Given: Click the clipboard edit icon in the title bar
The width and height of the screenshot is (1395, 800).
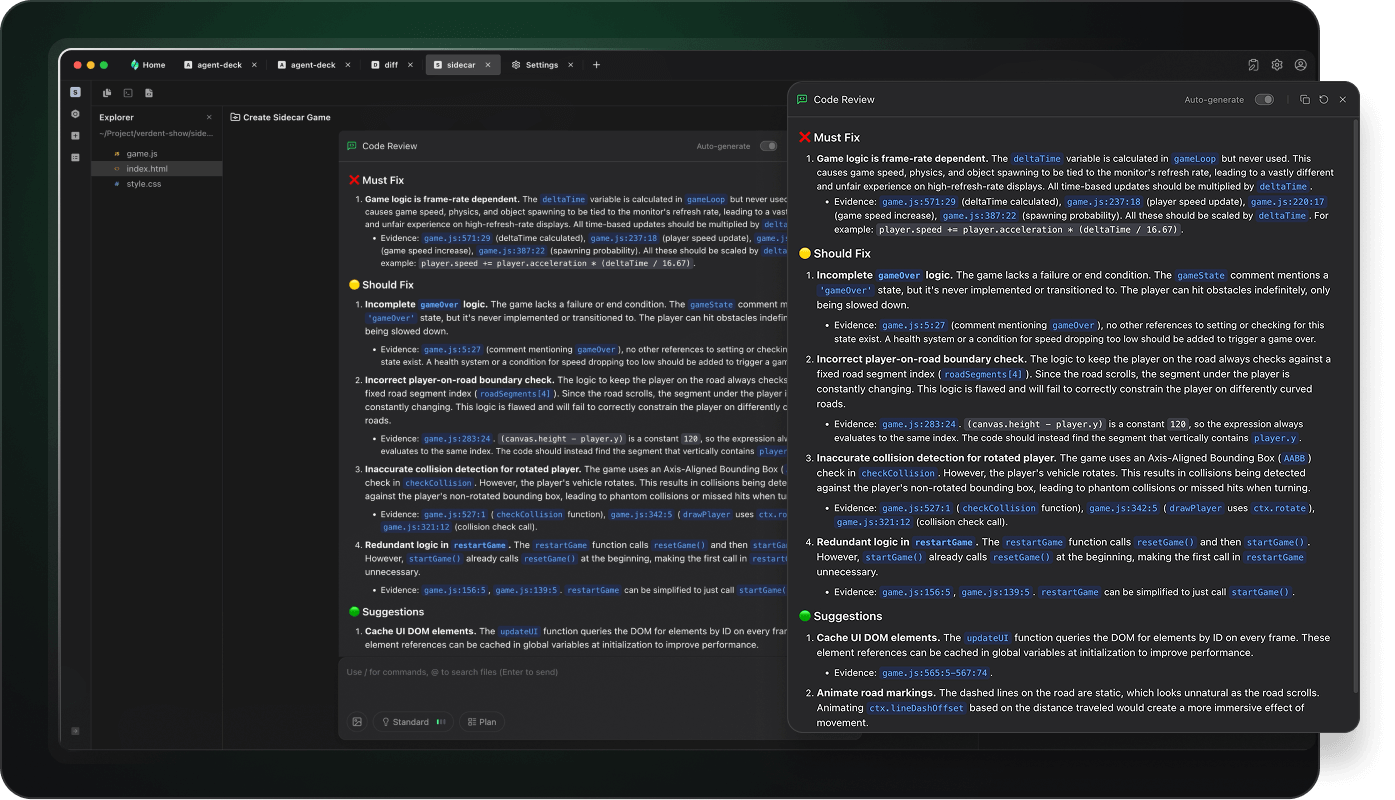Looking at the screenshot, I should (x=1253, y=65).
